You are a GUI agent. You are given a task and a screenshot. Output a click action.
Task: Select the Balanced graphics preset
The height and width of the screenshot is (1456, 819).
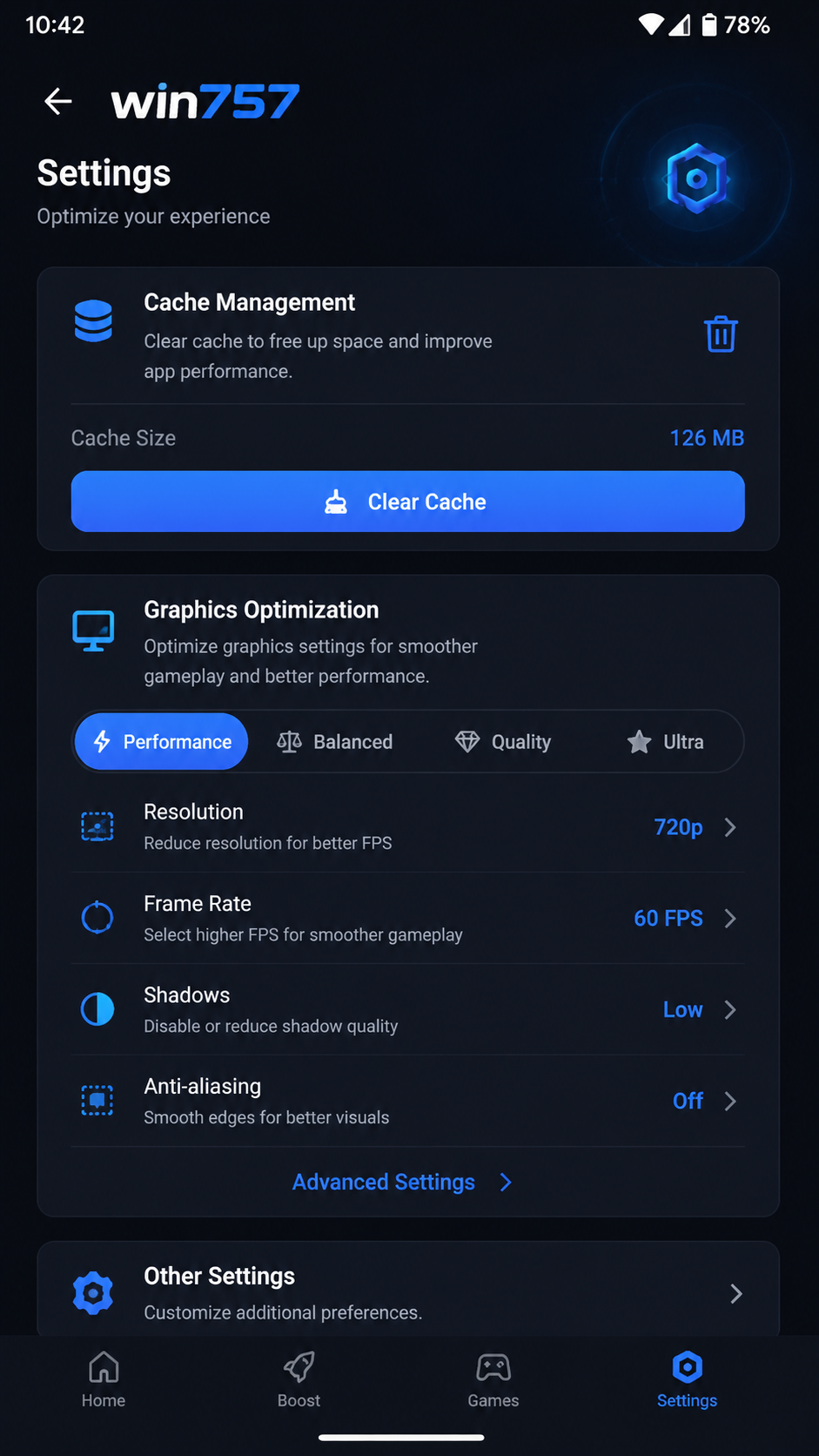(335, 741)
